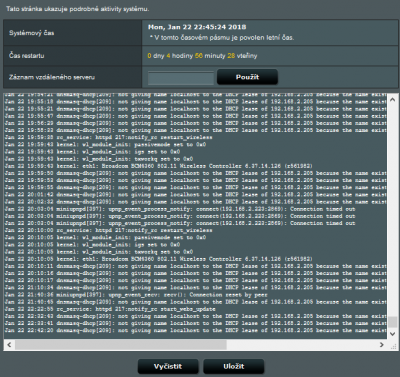Click the horizontal scrollbar thumb
The height and width of the screenshot is (377, 400).
click(121, 345)
